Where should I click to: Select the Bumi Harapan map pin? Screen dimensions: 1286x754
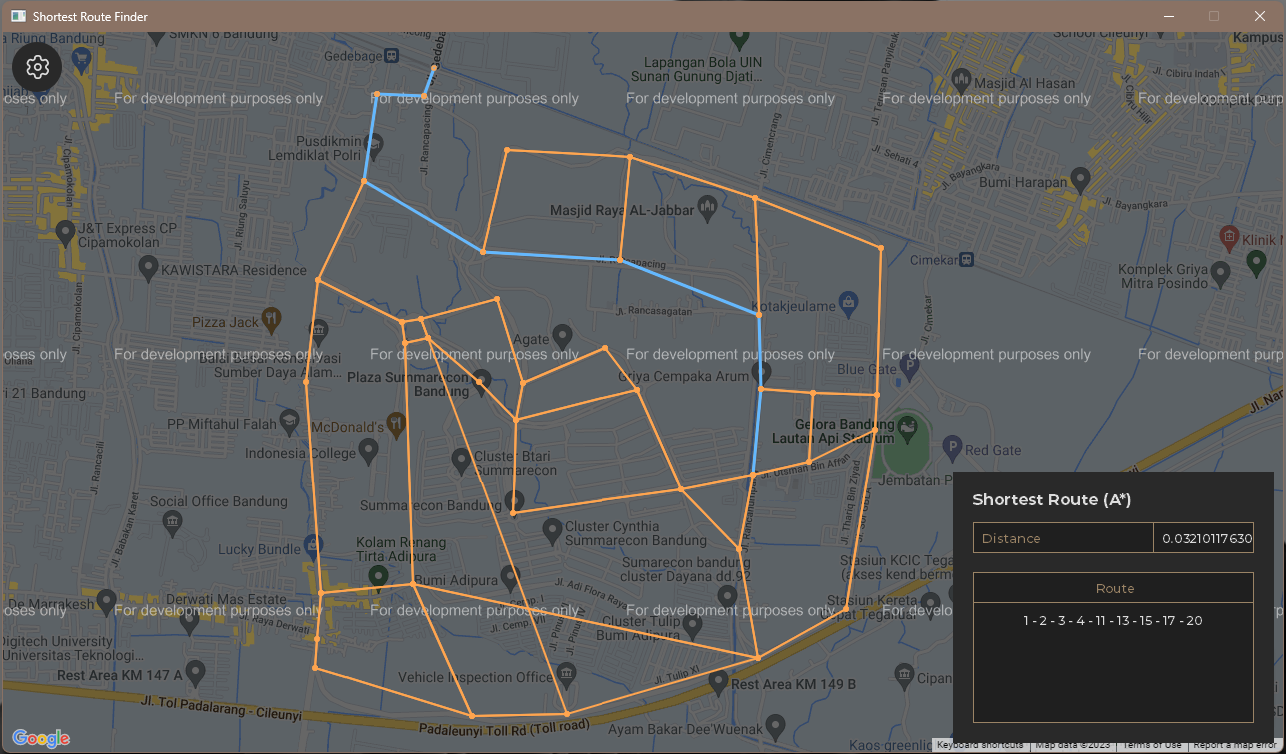point(1079,180)
